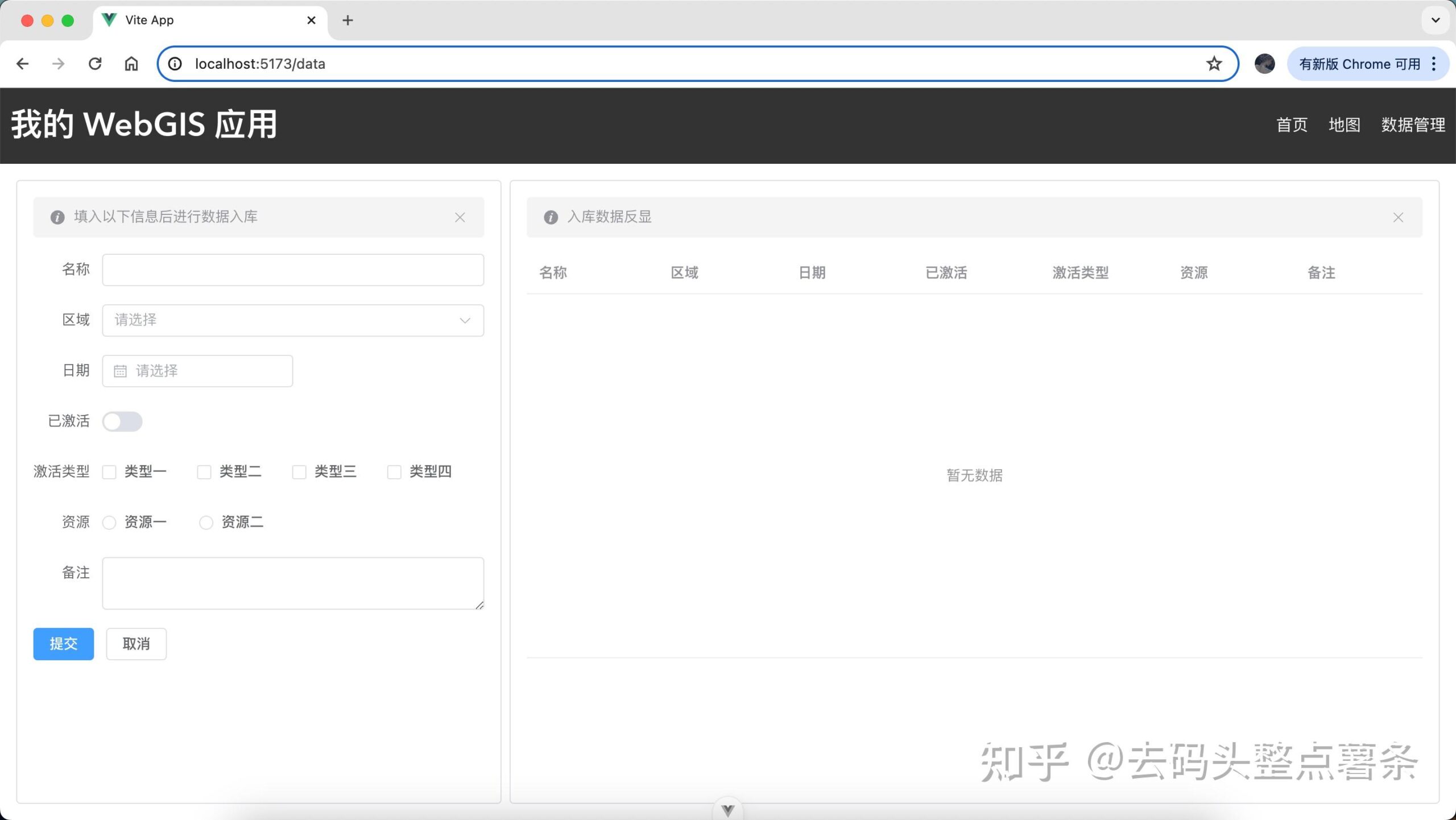Viewport: 1456px width, 820px height.
Task: View site information icon in address bar
Action: 175,64
